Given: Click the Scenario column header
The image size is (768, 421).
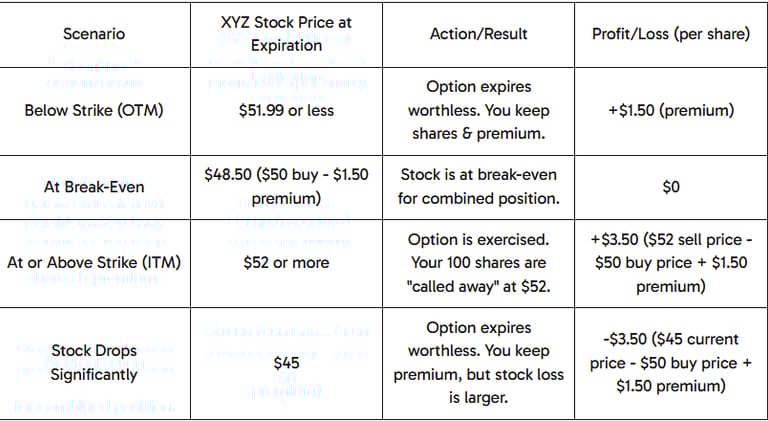Looking at the screenshot, I should pyautogui.click(x=94, y=34).
